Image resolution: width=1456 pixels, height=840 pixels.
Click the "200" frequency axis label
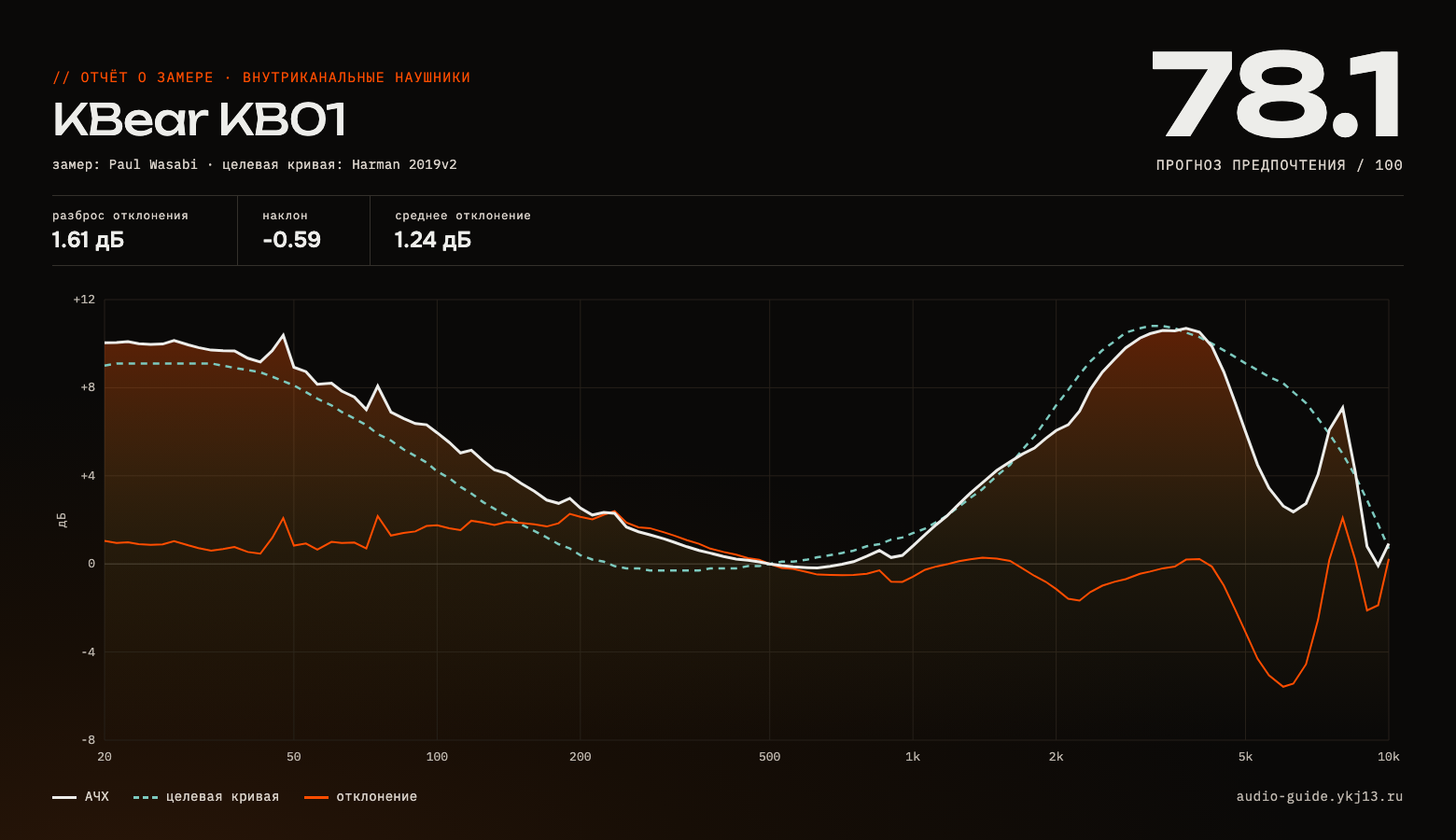[581, 757]
